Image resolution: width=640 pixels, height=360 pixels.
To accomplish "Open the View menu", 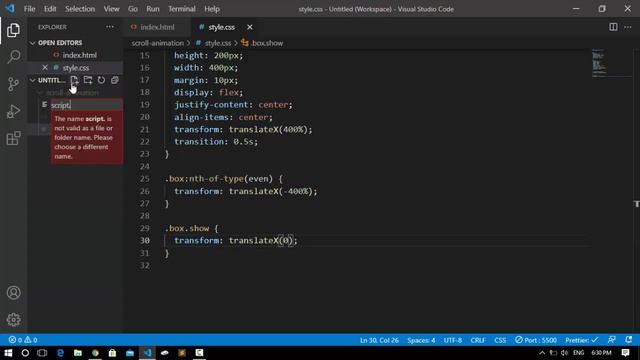I will 111,9.
